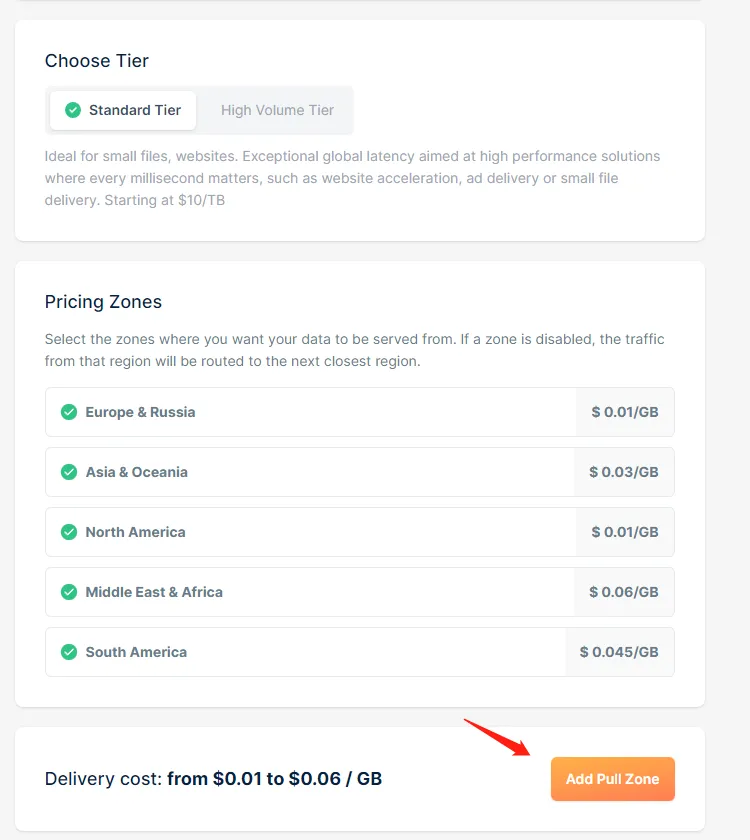Viewport: 750px width, 840px height.
Task: Click the Pricing Zones heading
Action: click(103, 302)
